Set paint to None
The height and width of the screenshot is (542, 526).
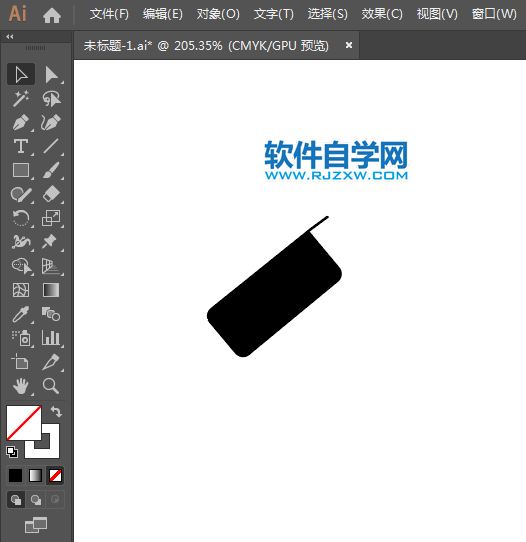55,475
